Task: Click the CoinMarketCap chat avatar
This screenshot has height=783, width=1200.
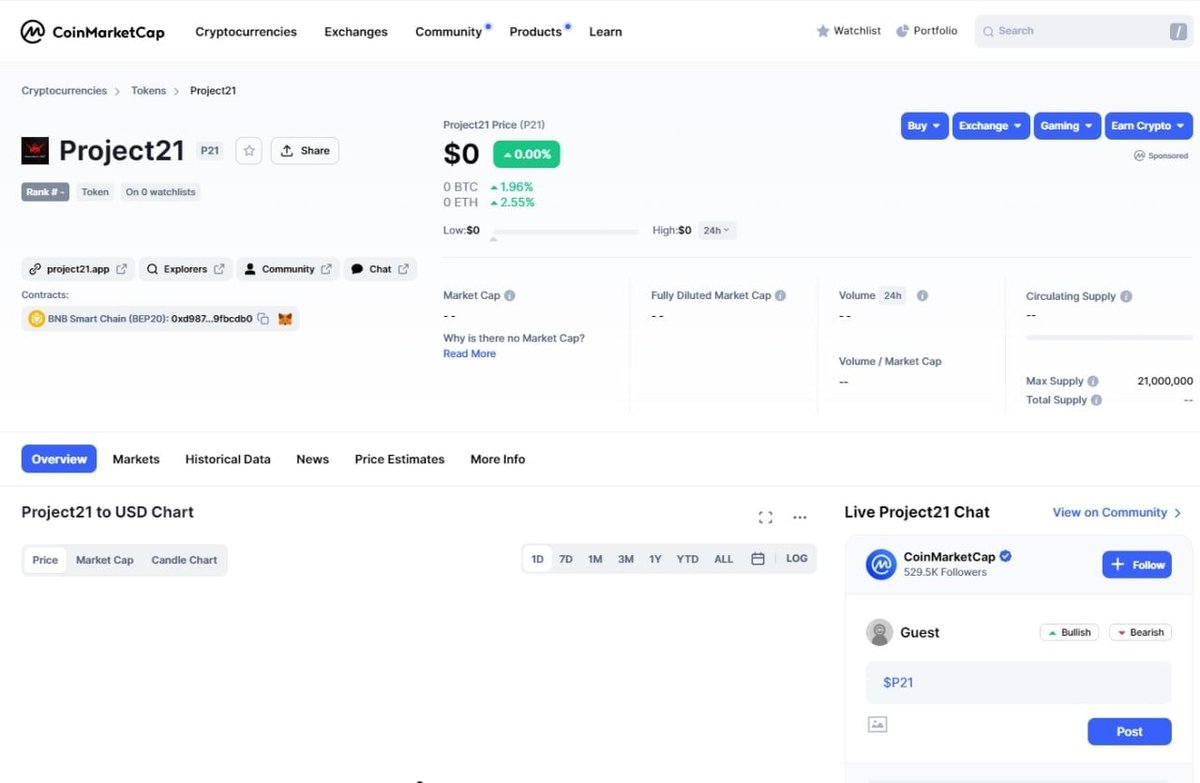Action: coord(881,565)
